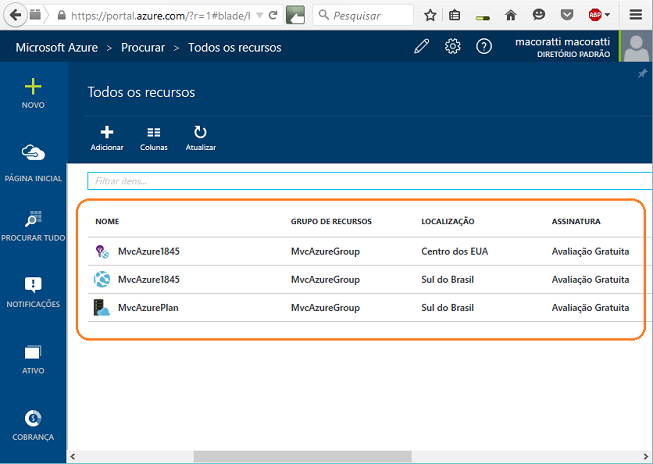
Task: Open help question mark icon
Action: pos(484,46)
